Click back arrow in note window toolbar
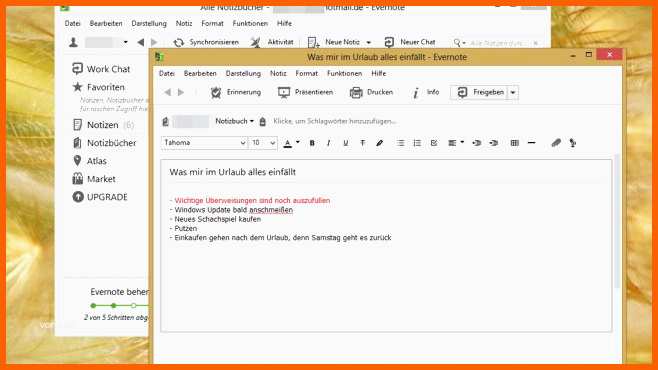This screenshot has width=658, height=370. [167, 92]
